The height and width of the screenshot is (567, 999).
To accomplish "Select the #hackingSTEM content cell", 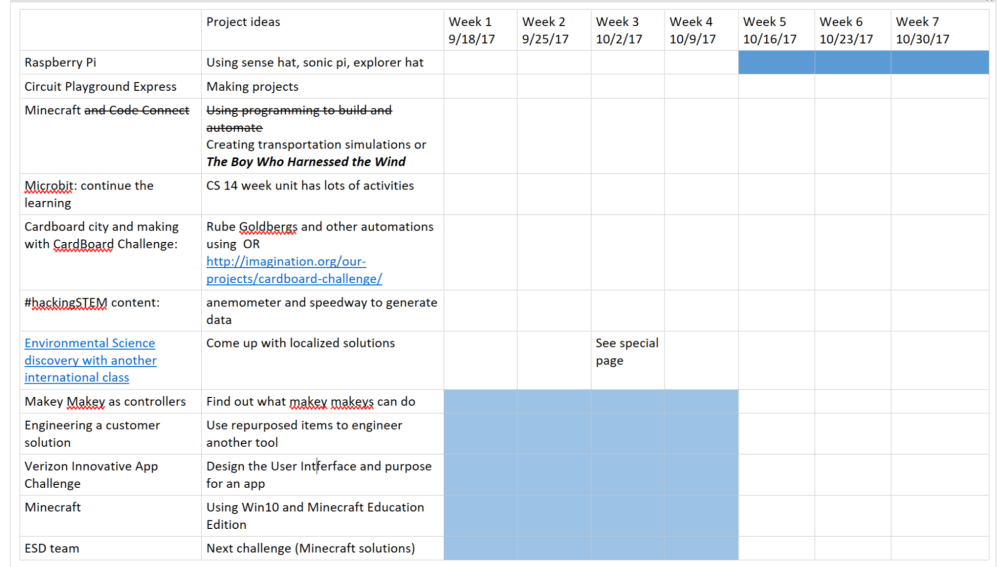I will (x=92, y=303).
